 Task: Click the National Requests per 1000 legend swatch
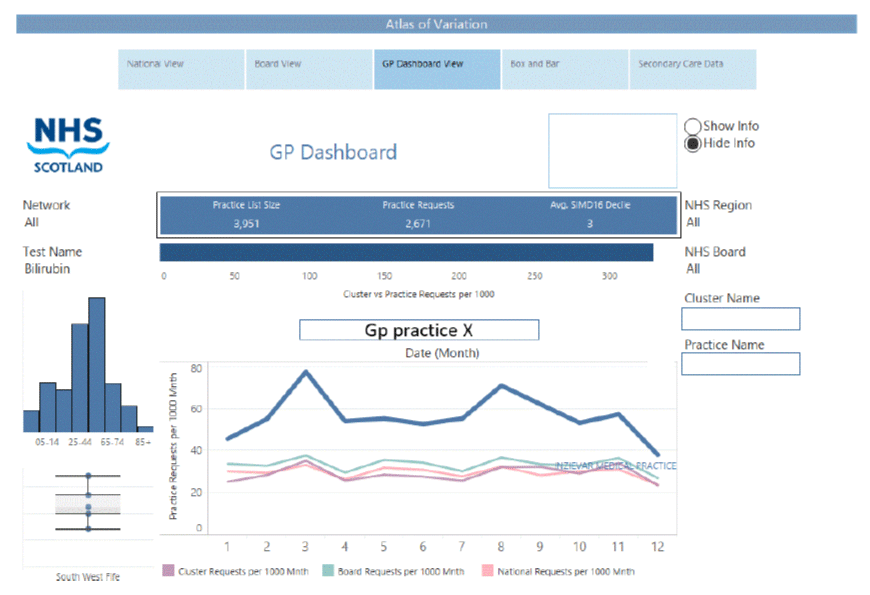488,571
